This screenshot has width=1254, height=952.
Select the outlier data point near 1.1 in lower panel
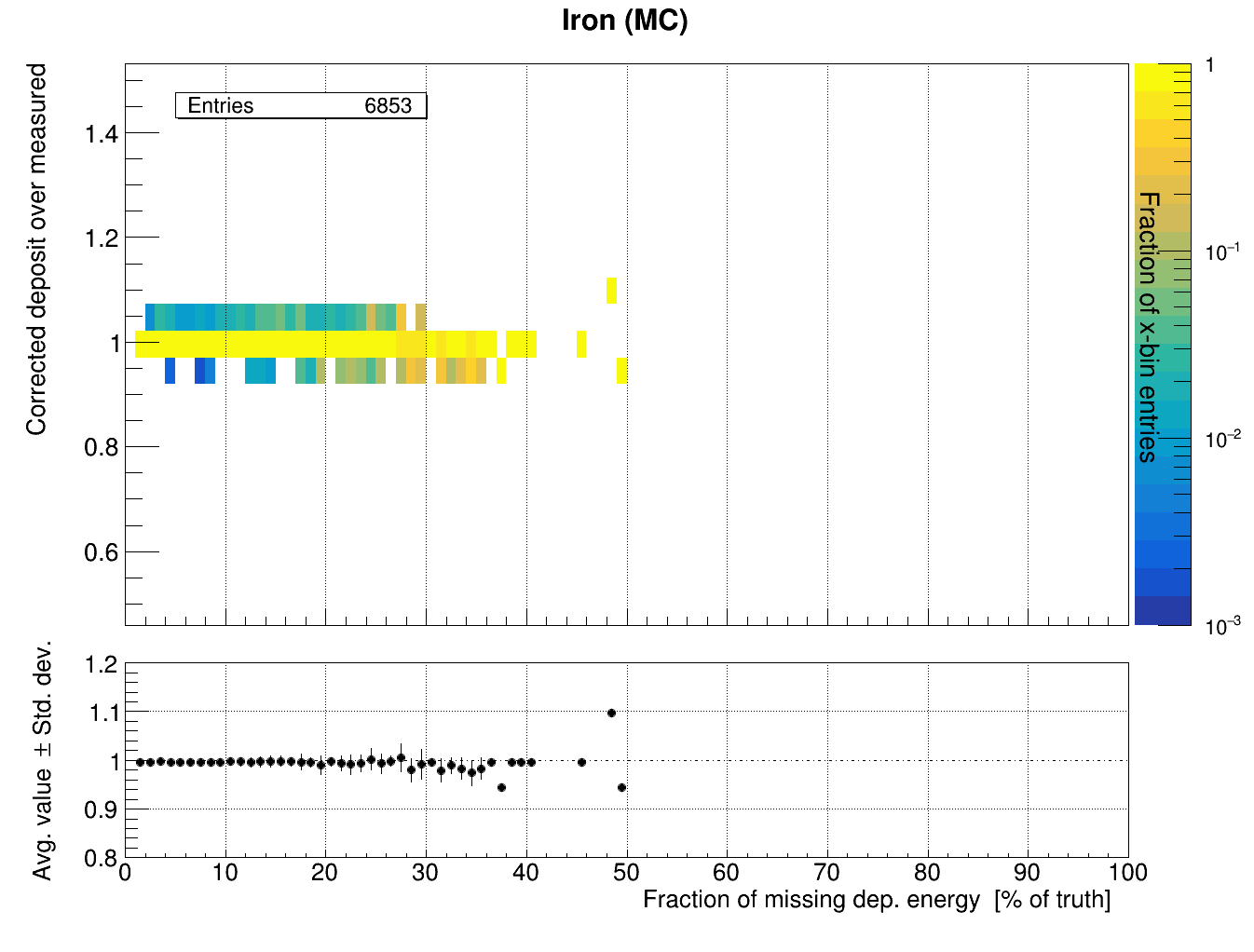coord(611,714)
